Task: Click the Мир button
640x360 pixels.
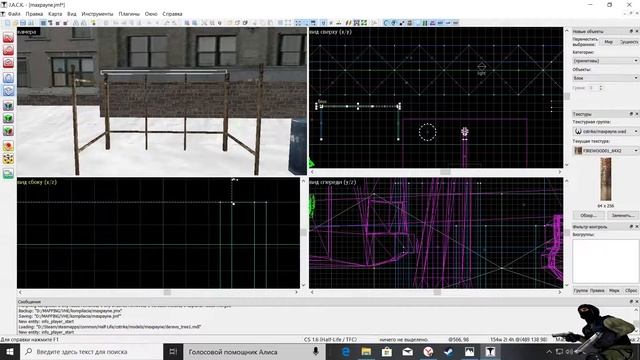Action: tap(609, 42)
